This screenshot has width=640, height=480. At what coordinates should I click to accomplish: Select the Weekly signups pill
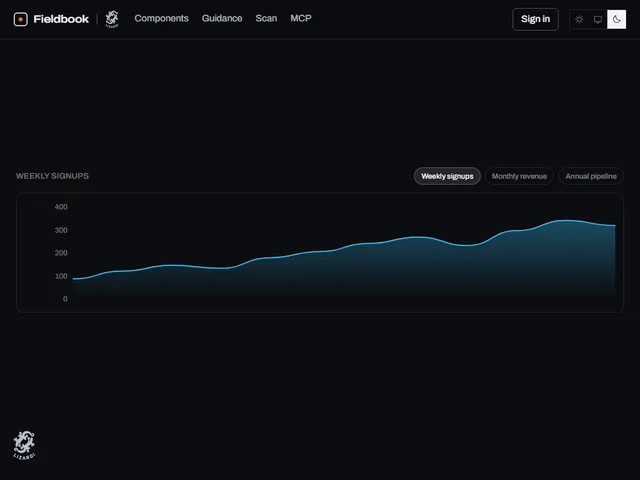tap(447, 176)
